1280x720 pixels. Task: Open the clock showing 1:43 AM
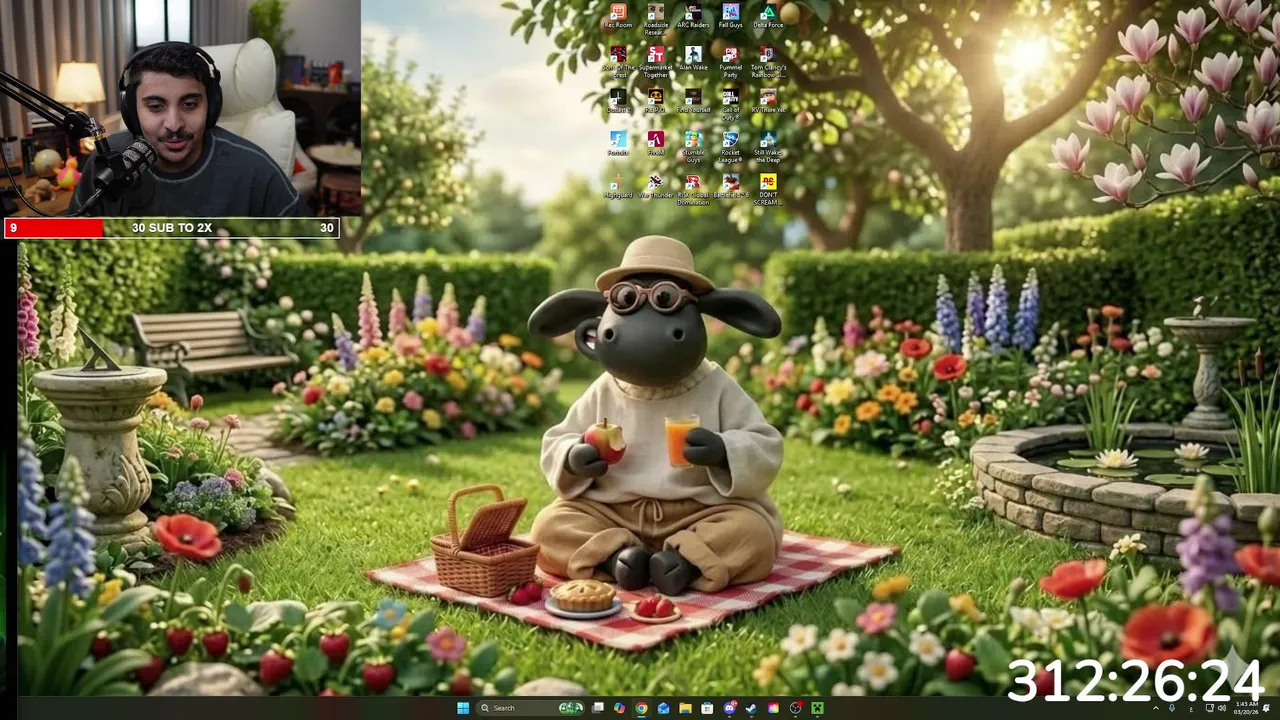coord(1246,708)
